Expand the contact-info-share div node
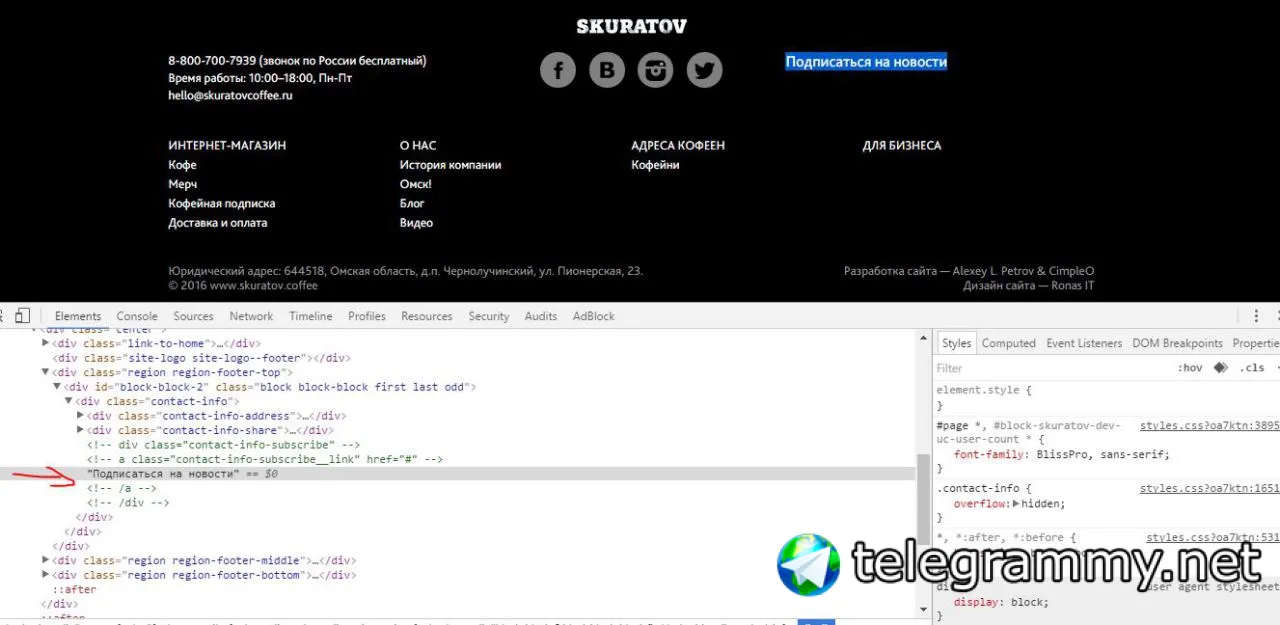 (81, 430)
